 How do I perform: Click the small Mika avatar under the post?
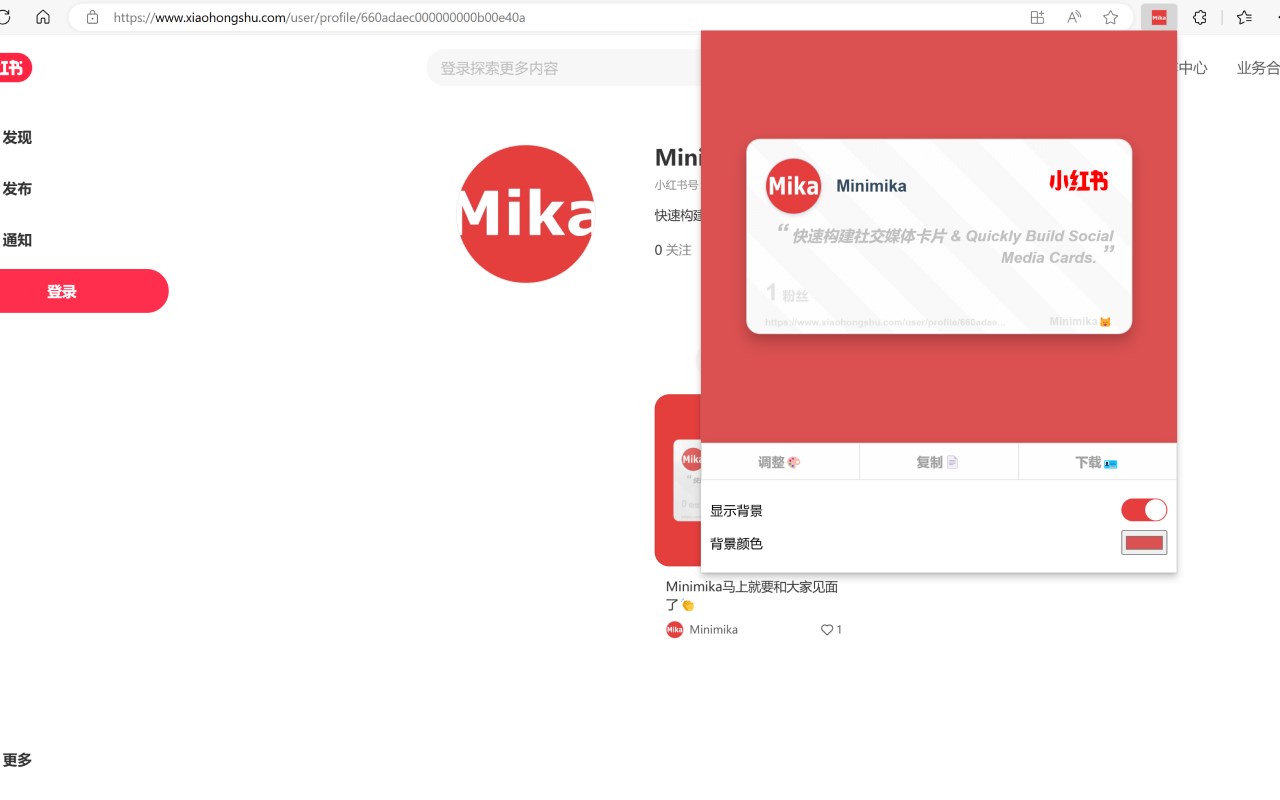[674, 629]
